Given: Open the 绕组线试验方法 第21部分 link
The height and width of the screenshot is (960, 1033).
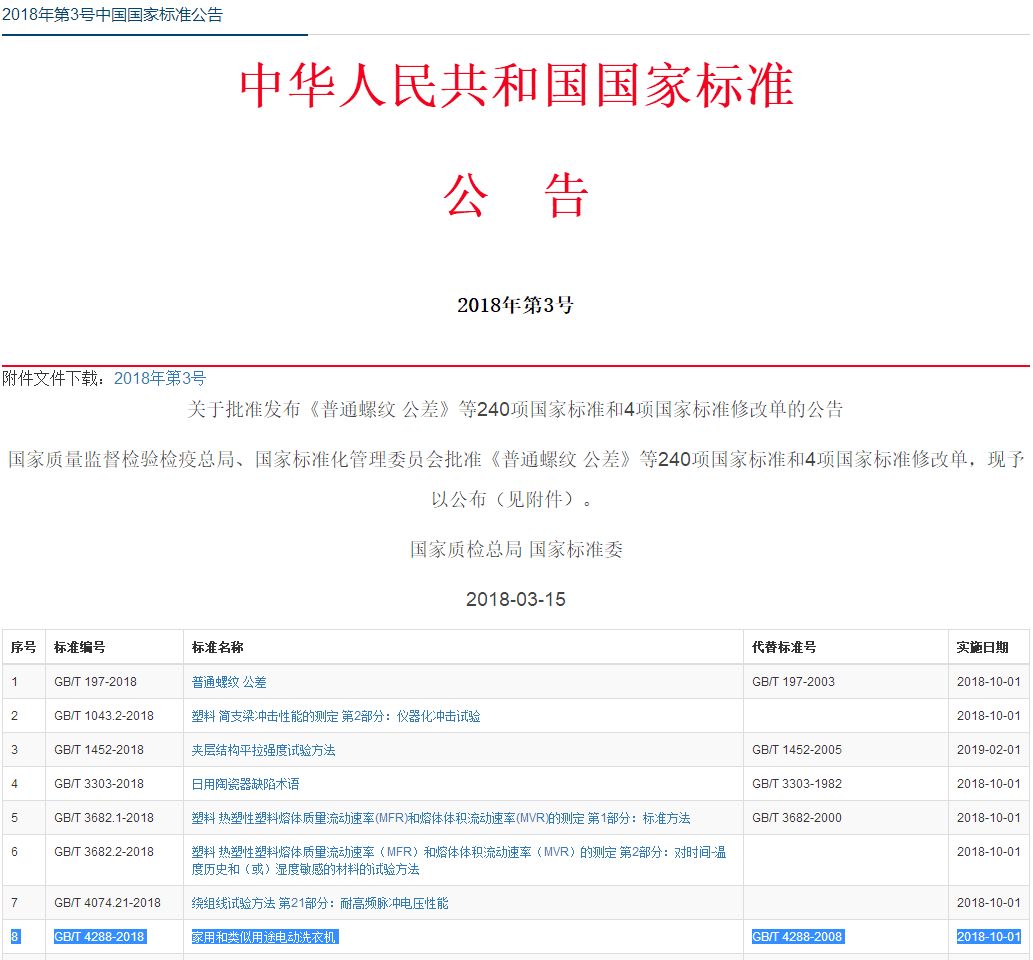Looking at the screenshot, I should tap(320, 903).
